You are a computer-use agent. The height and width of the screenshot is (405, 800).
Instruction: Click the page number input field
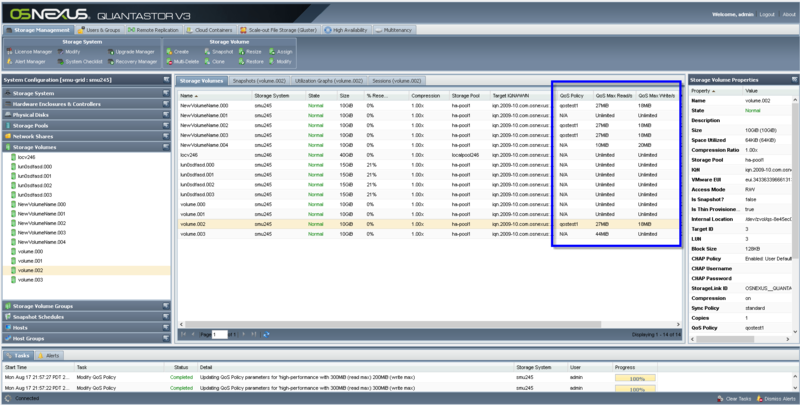click(220, 333)
